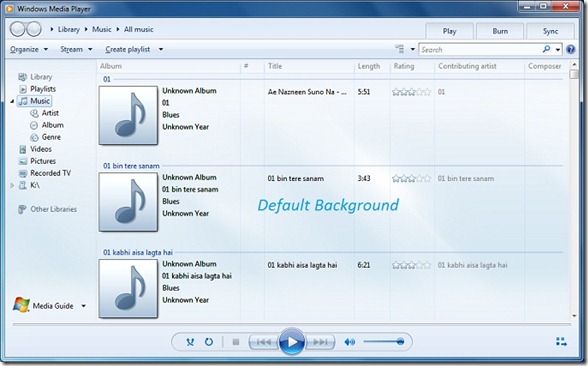Image resolution: width=588 pixels, height=366 pixels.
Task: Open the Artist view under Music
Action: 45,113
